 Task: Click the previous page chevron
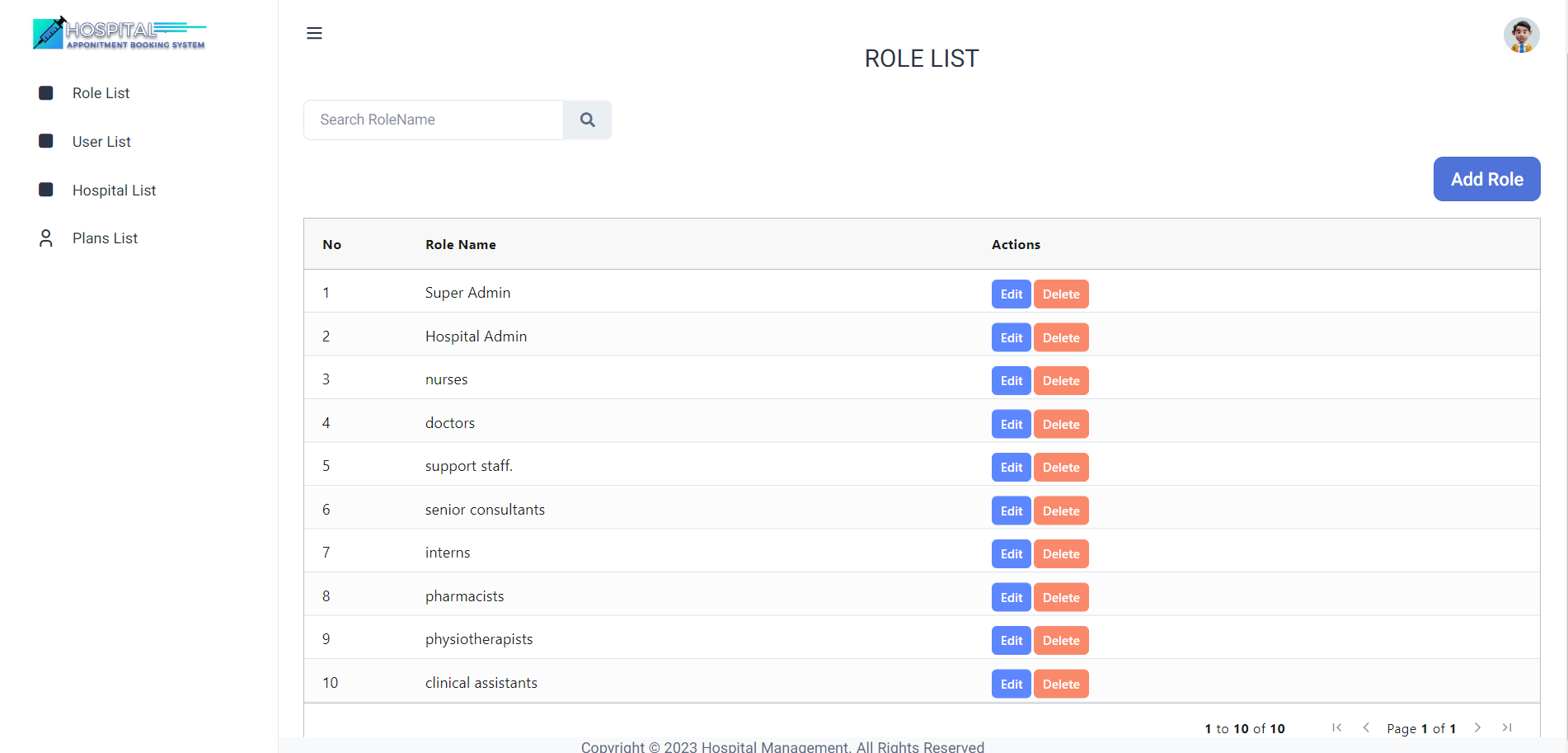(1366, 727)
